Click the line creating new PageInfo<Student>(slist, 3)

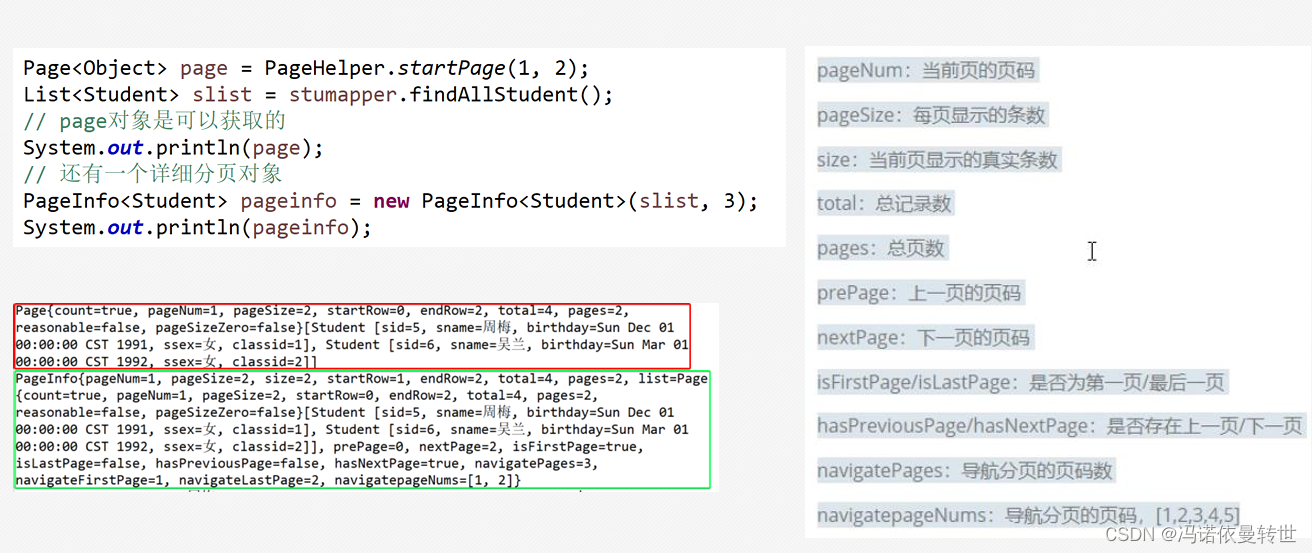tap(391, 201)
